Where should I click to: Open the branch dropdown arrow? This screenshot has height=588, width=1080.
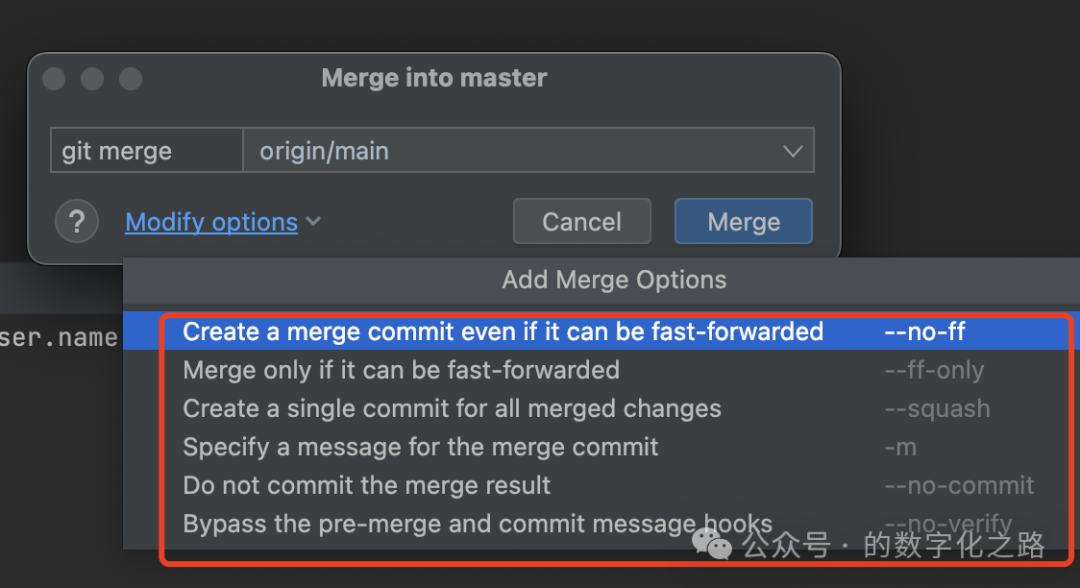coord(793,151)
